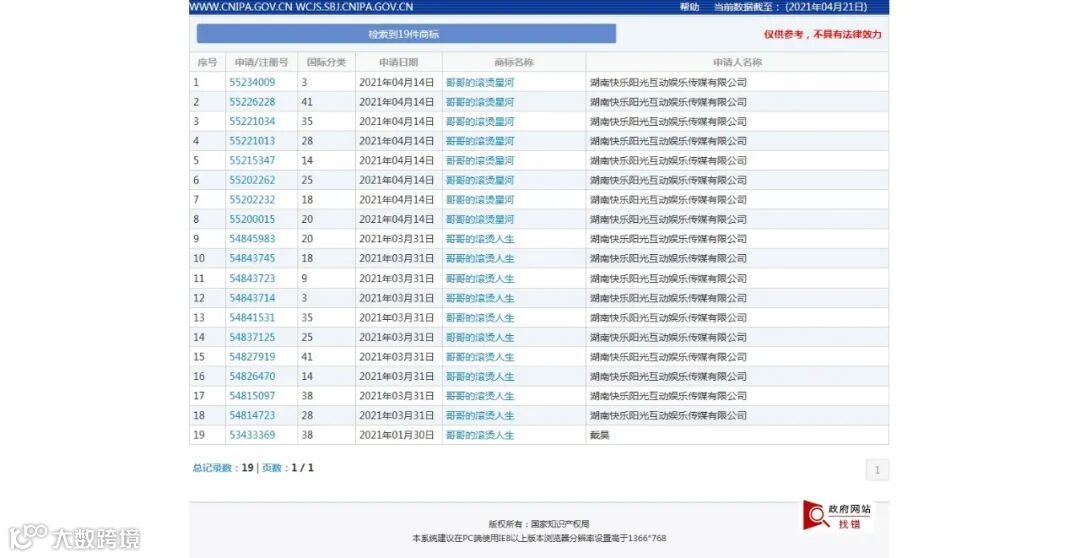The image size is (1080, 558).
Task: Open registration number 55200015
Action: click(x=252, y=219)
